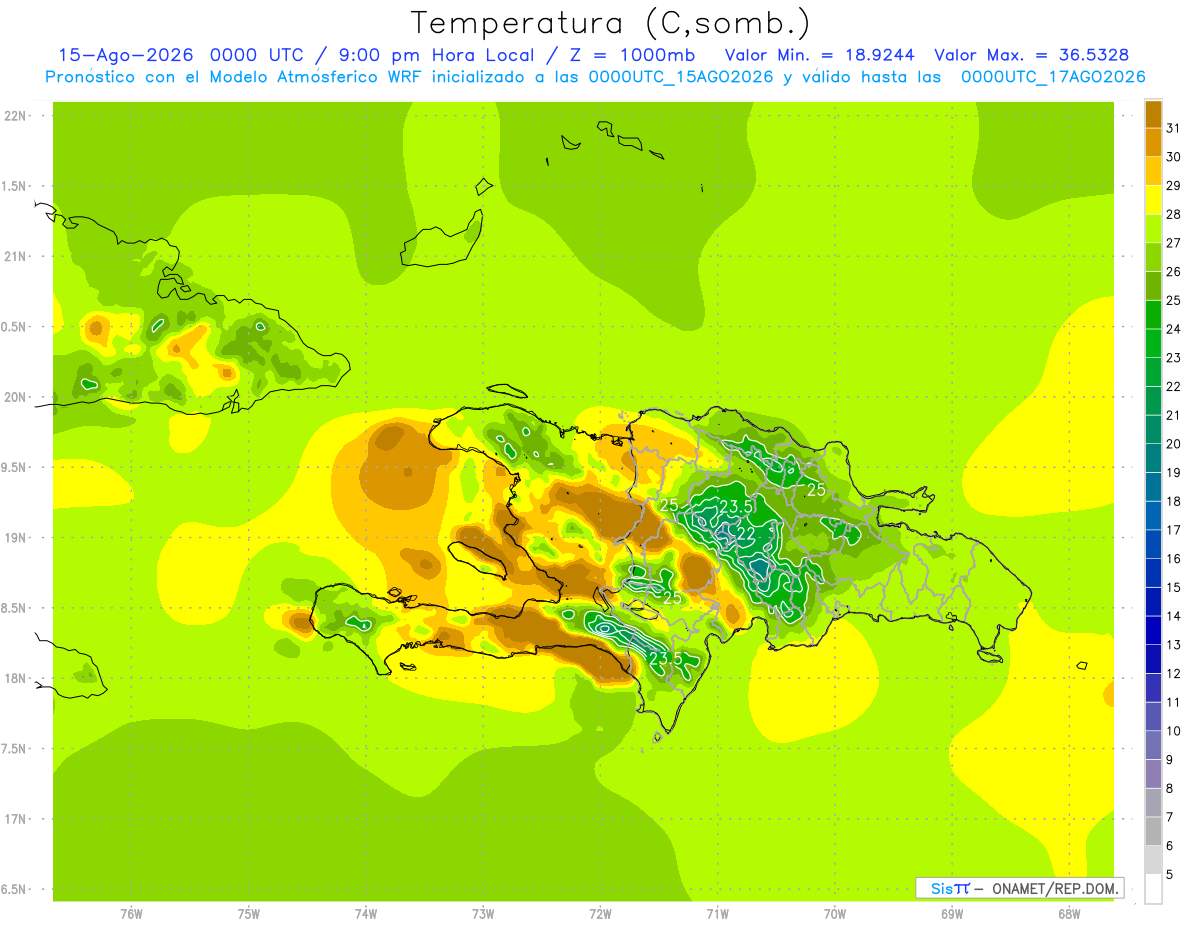
Task: Pick the teal swatch between 19 and 20
Action: click(x=1153, y=458)
